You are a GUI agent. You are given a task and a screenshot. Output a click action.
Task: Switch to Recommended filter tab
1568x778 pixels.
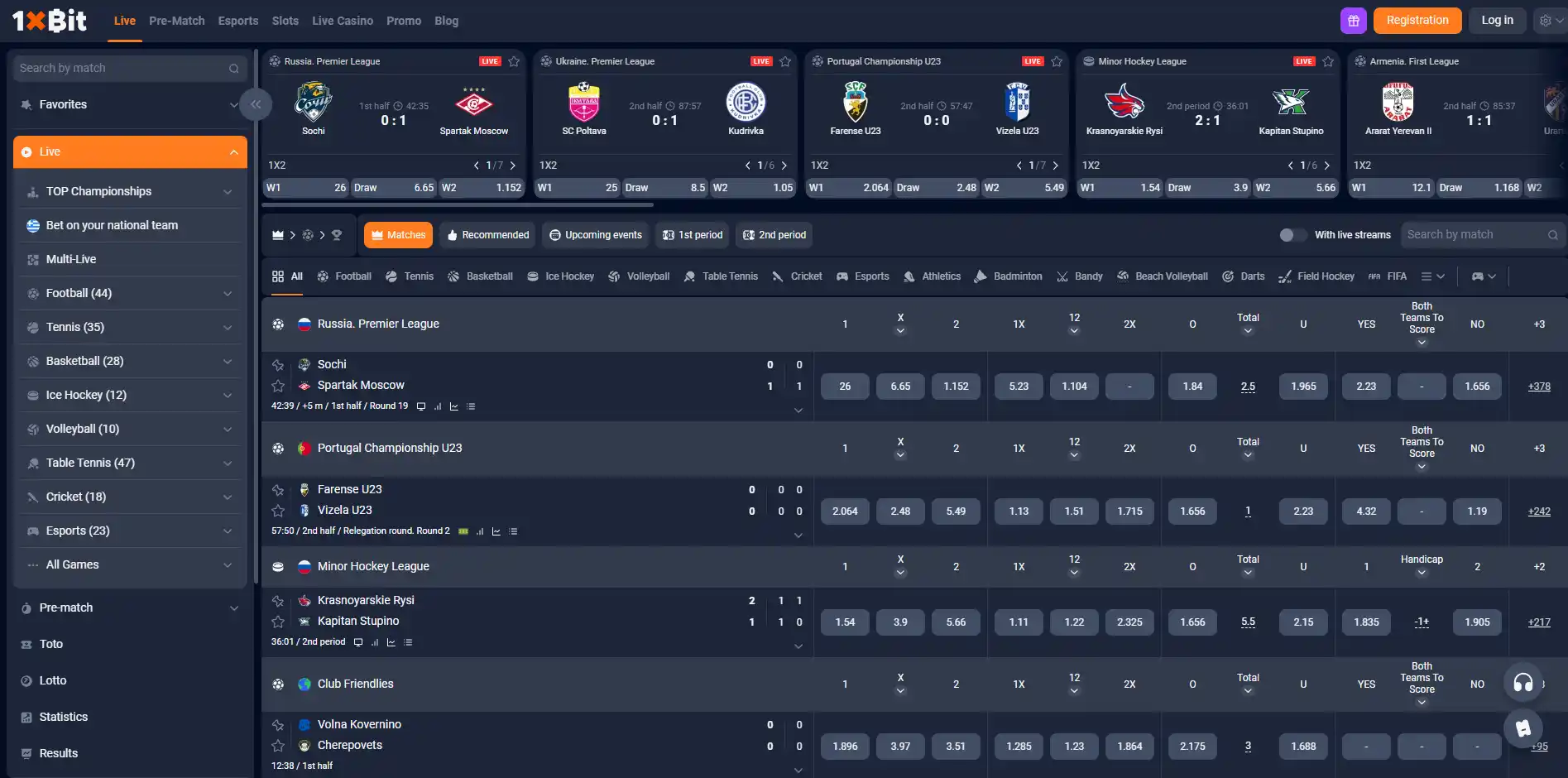click(x=487, y=235)
